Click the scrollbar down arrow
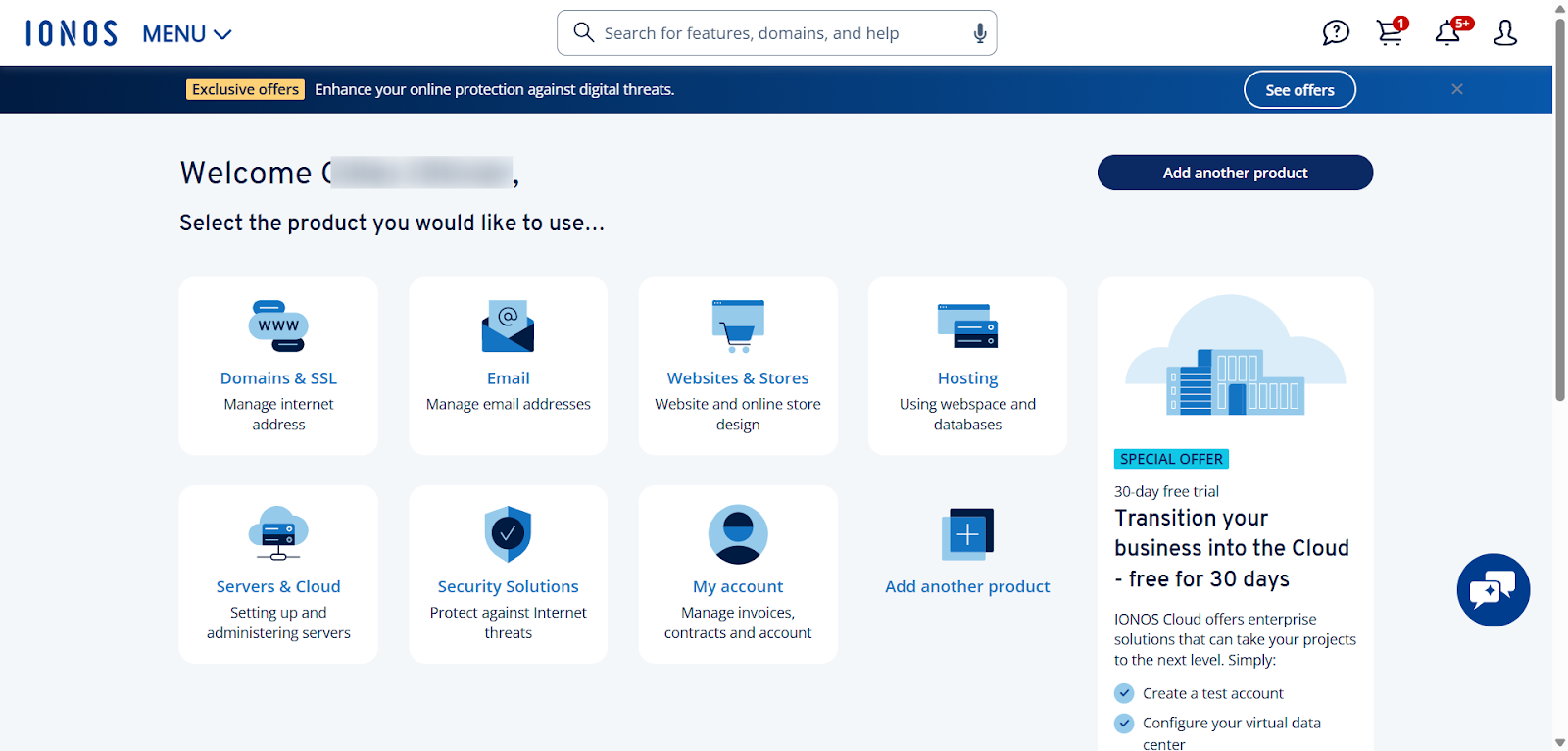Viewport: 1568px width, 751px height. 1560,743
